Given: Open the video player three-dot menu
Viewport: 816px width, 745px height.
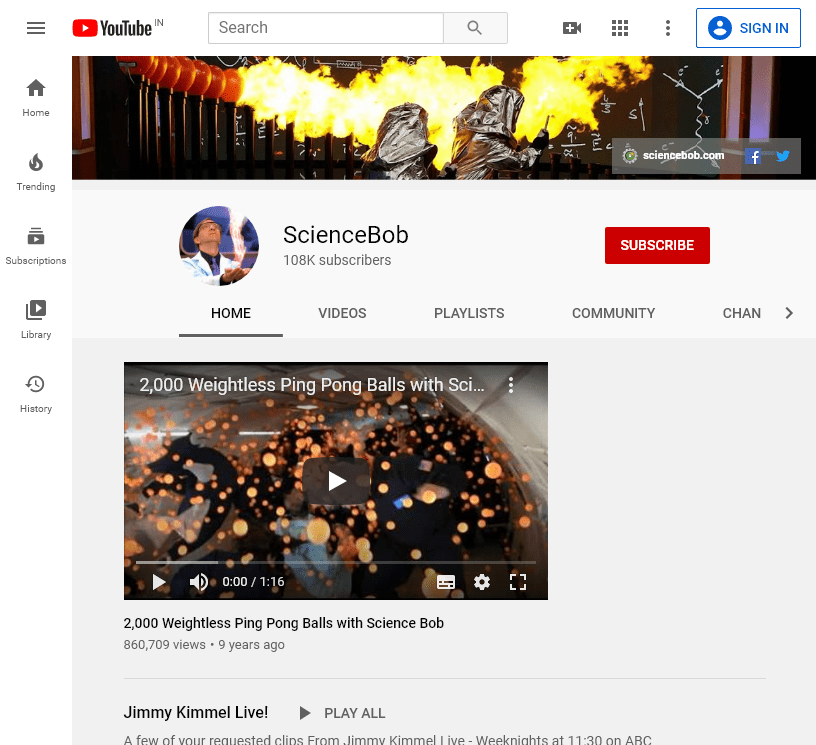Looking at the screenshot, I should [511, 385].
